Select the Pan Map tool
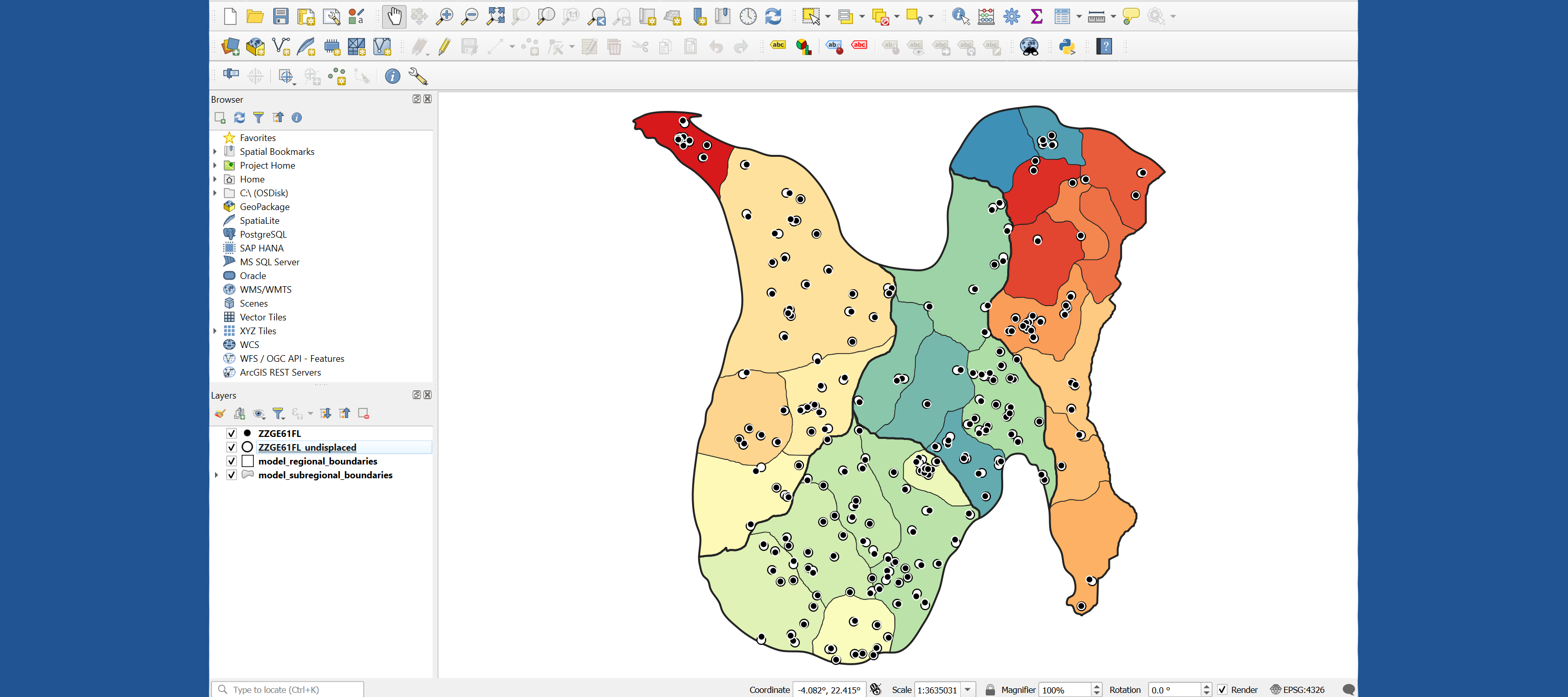Screen dimensions: 1568x697 click(394, 16)
